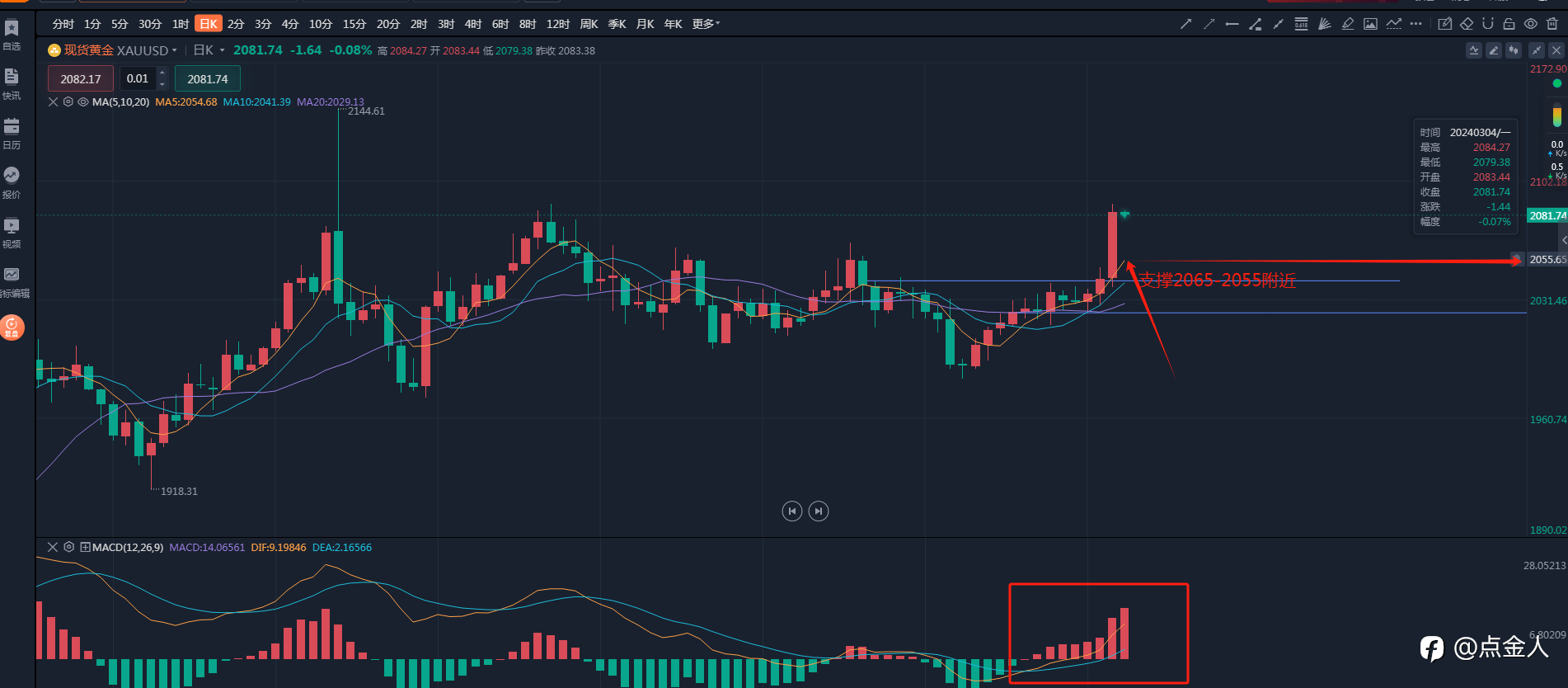Select the horizontal ray line tool

[x=1232, y=24]
